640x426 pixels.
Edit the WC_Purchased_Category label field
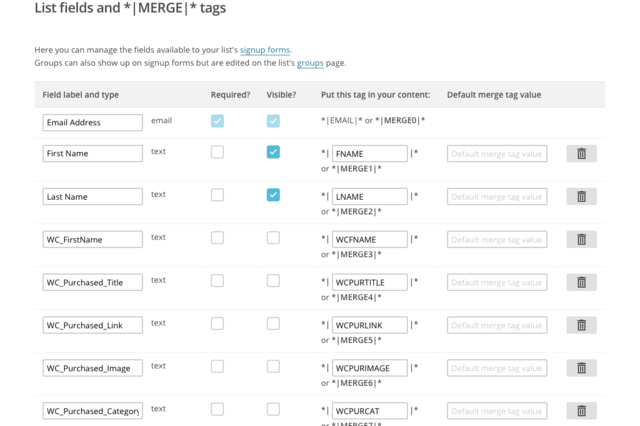pos(93,411)
